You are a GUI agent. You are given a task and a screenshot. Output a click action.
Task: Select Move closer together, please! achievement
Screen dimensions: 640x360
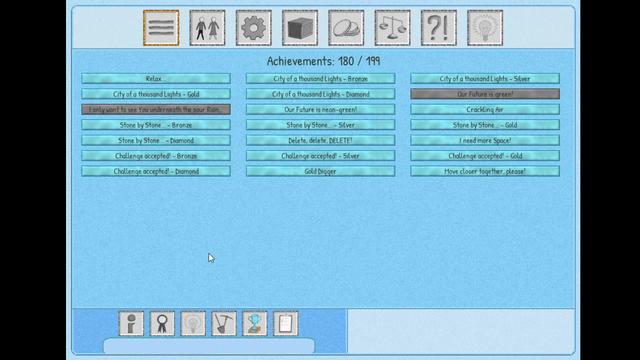pyautogui.click(x=485, y=171)
